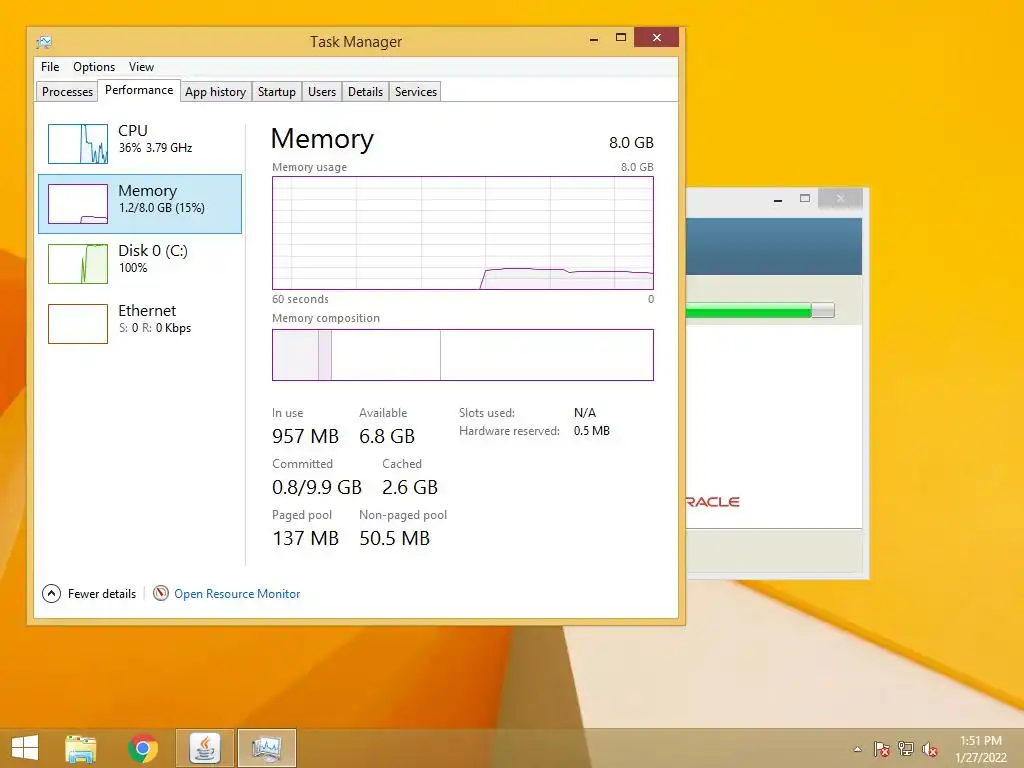The image size is (1024, 768).
Task: Click the 957 MB In use value
Action: [x=305, y=436]
